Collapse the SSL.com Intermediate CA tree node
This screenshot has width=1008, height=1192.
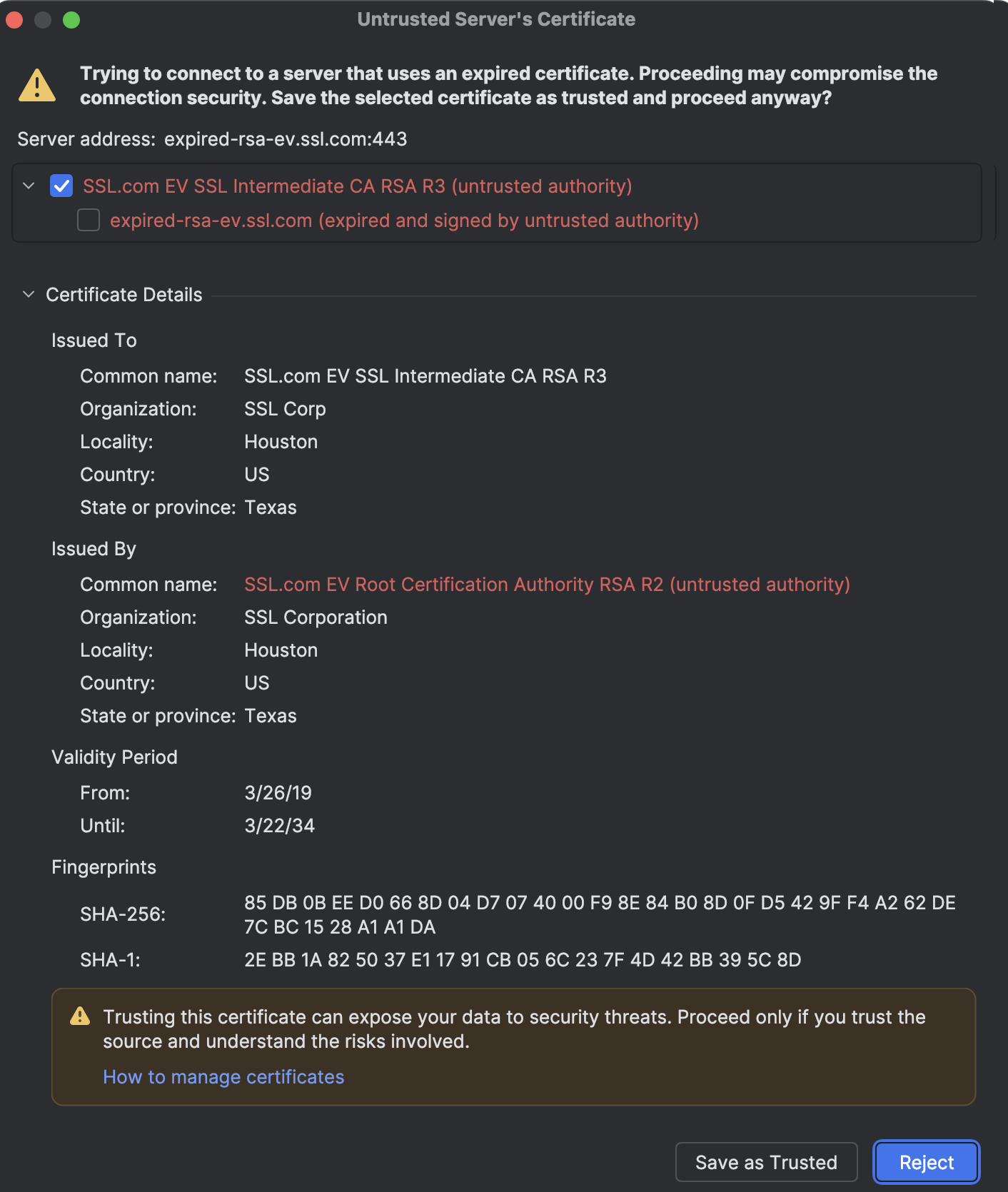pos(29,186)
